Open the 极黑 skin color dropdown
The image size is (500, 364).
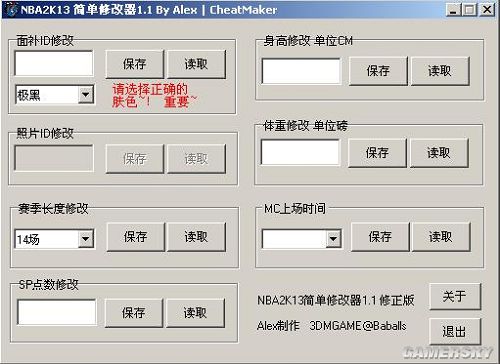point(86,95)
